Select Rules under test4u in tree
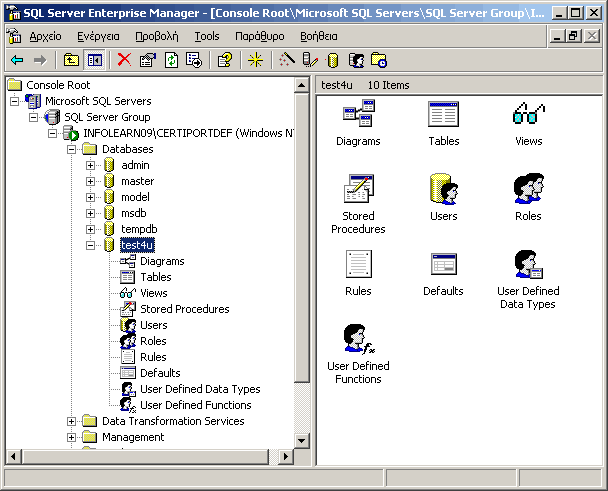This screenshot has height=491, width=608. click(x=153, y=357)
